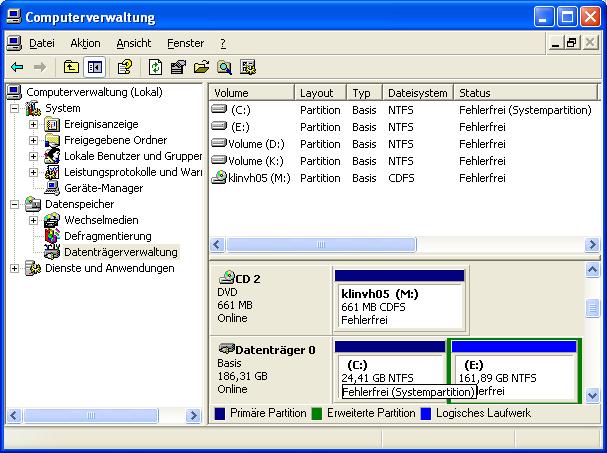
Task: Select Defragmentierung in the tree
Action: pyautogui.click(x=107, y=236)
